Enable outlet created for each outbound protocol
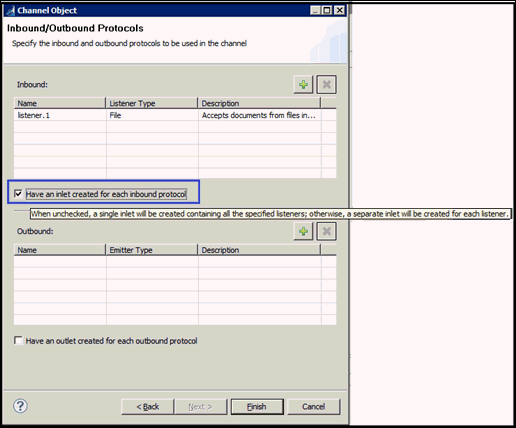Viewport: 516px width, 428px height. [x=18, y=340]
